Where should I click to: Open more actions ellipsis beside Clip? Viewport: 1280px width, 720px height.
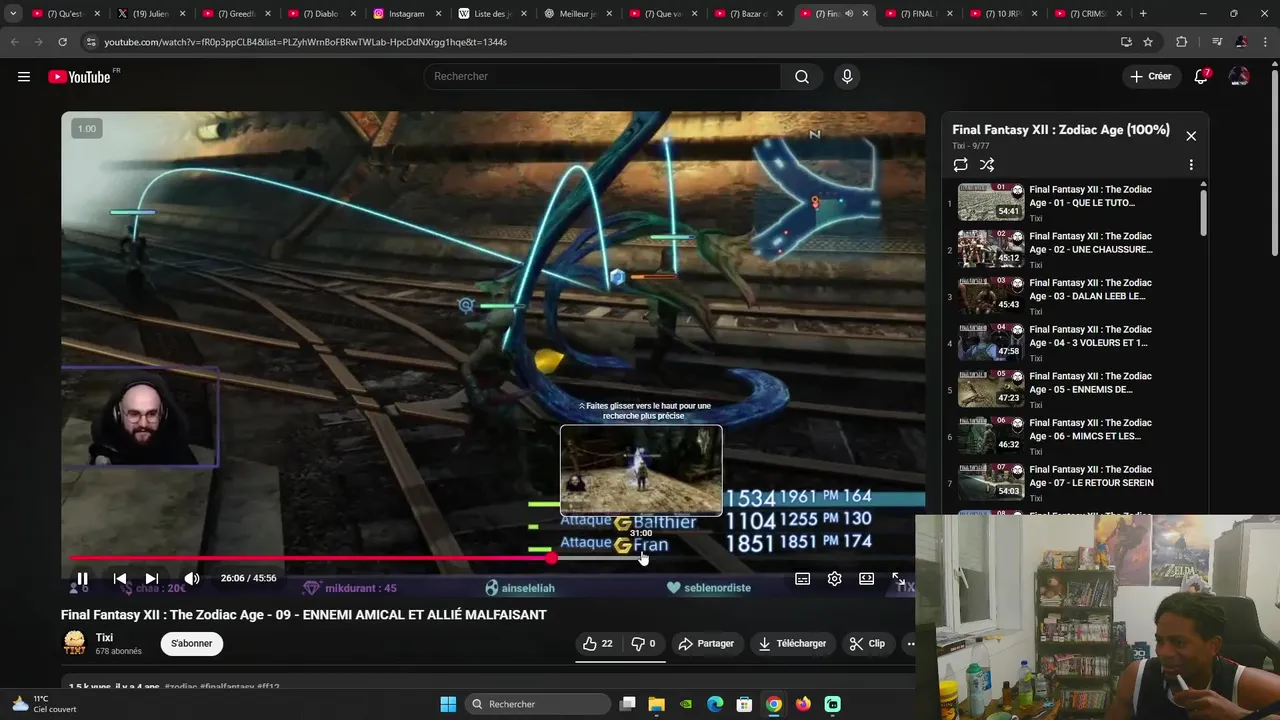coord(910,644)
